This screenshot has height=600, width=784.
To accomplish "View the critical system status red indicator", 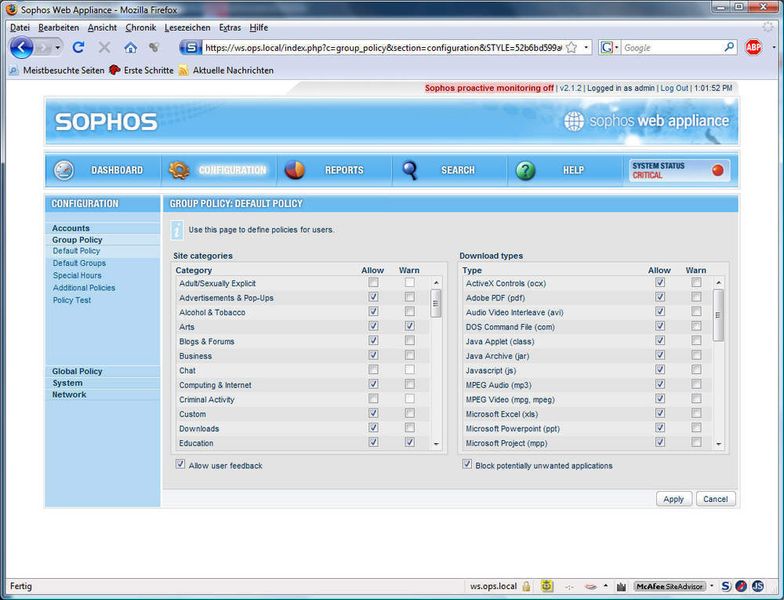I will click(x=718, y=170).
